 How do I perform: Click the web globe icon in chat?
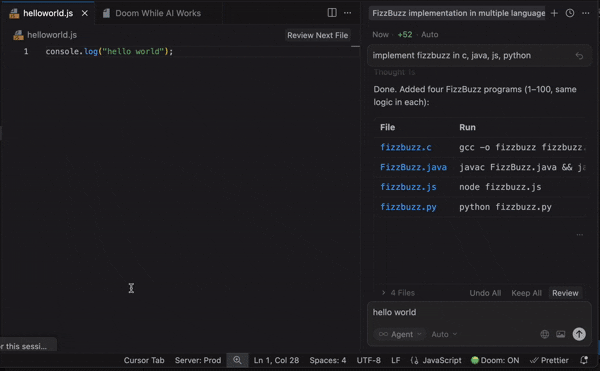click(545, 334)
